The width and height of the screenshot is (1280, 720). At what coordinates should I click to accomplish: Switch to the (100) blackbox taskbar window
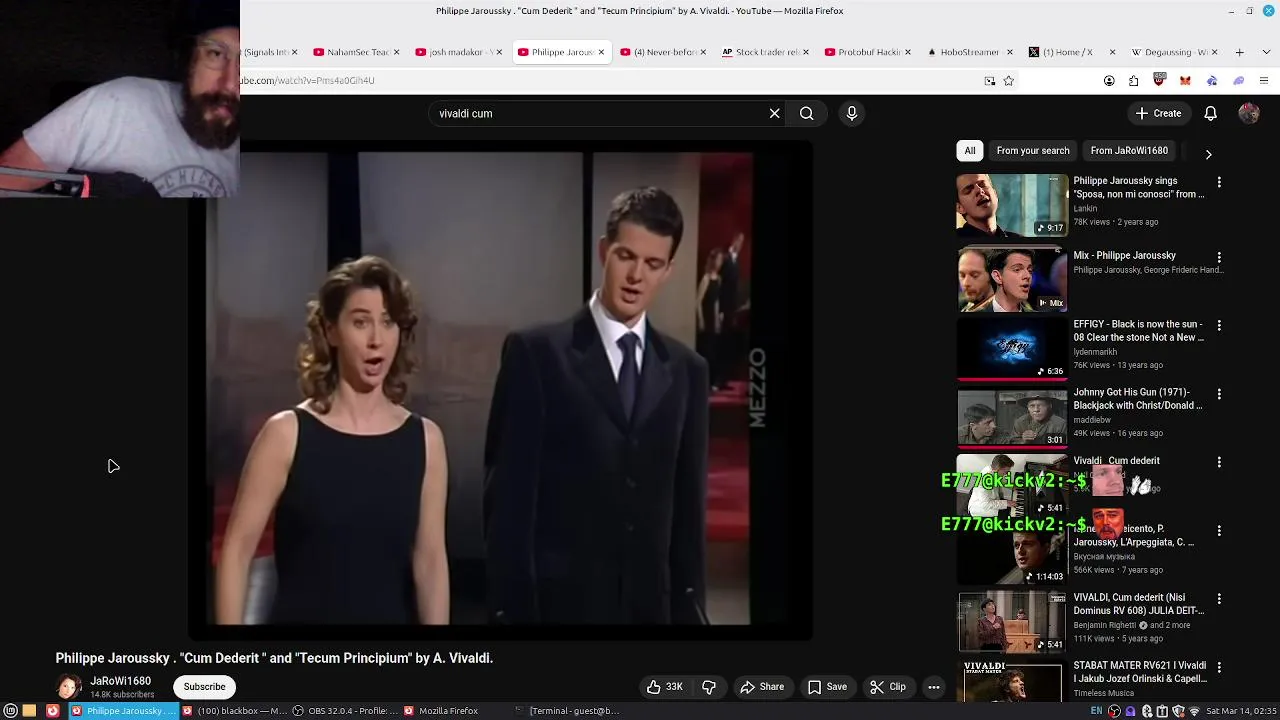pyautogui.click(x=234, y=711)
